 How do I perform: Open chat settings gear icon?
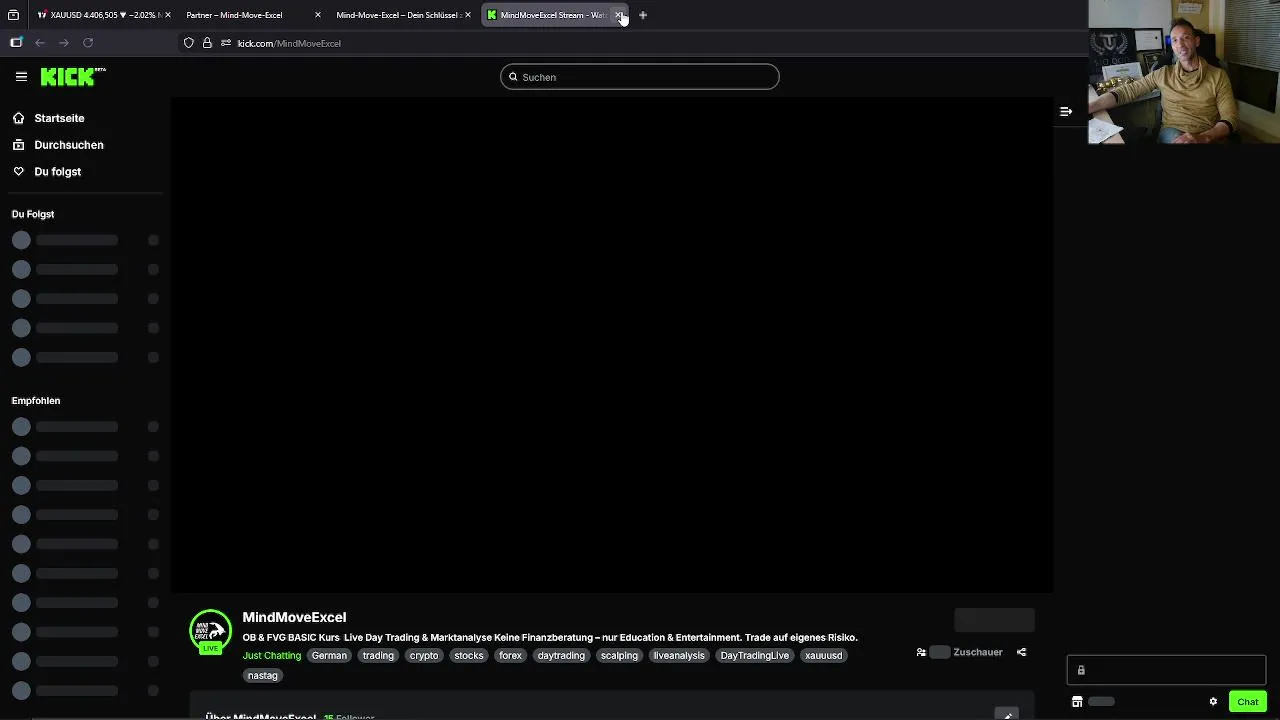[1213, 702]
